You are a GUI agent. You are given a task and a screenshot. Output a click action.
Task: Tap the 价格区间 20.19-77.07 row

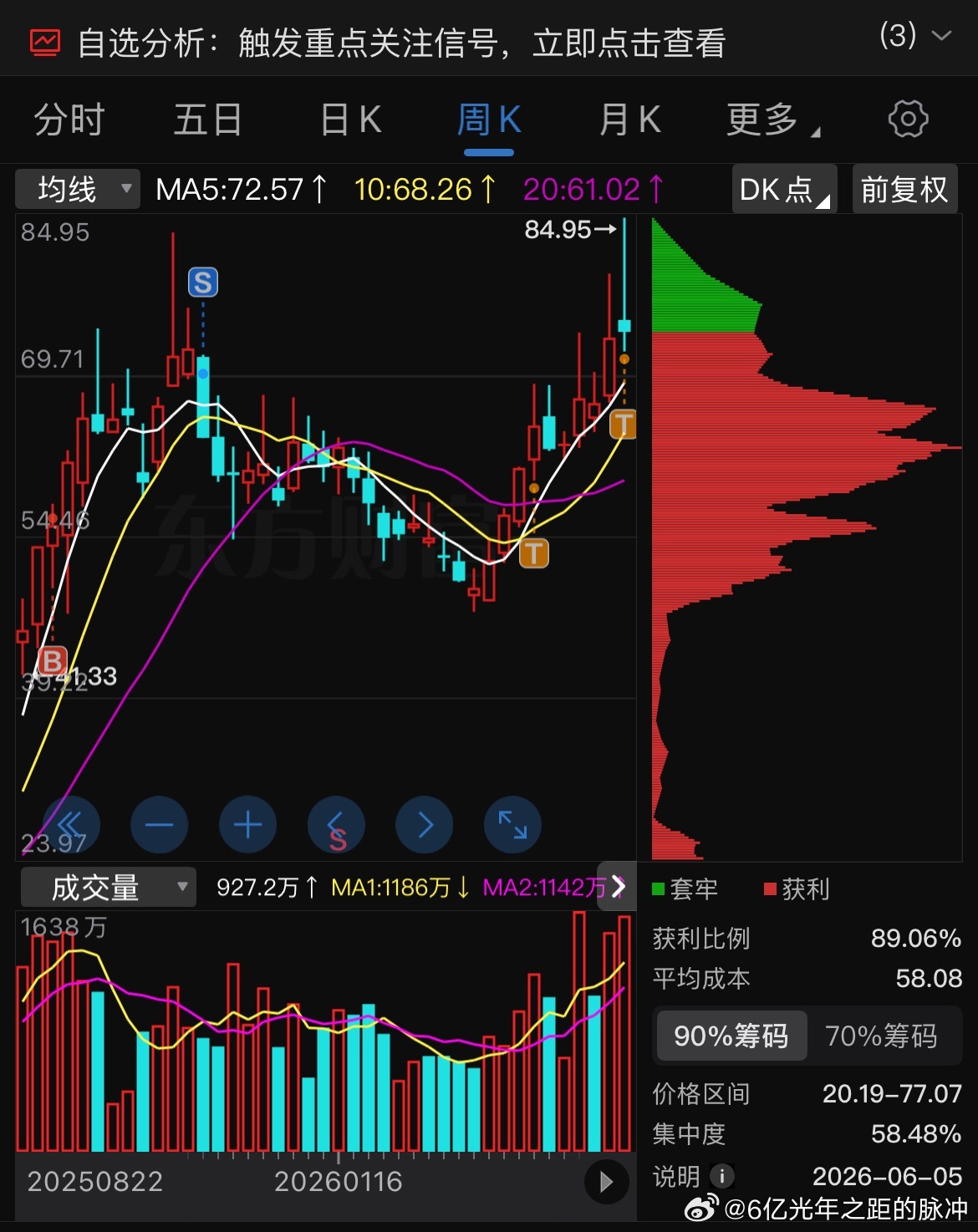point(807,1093)
